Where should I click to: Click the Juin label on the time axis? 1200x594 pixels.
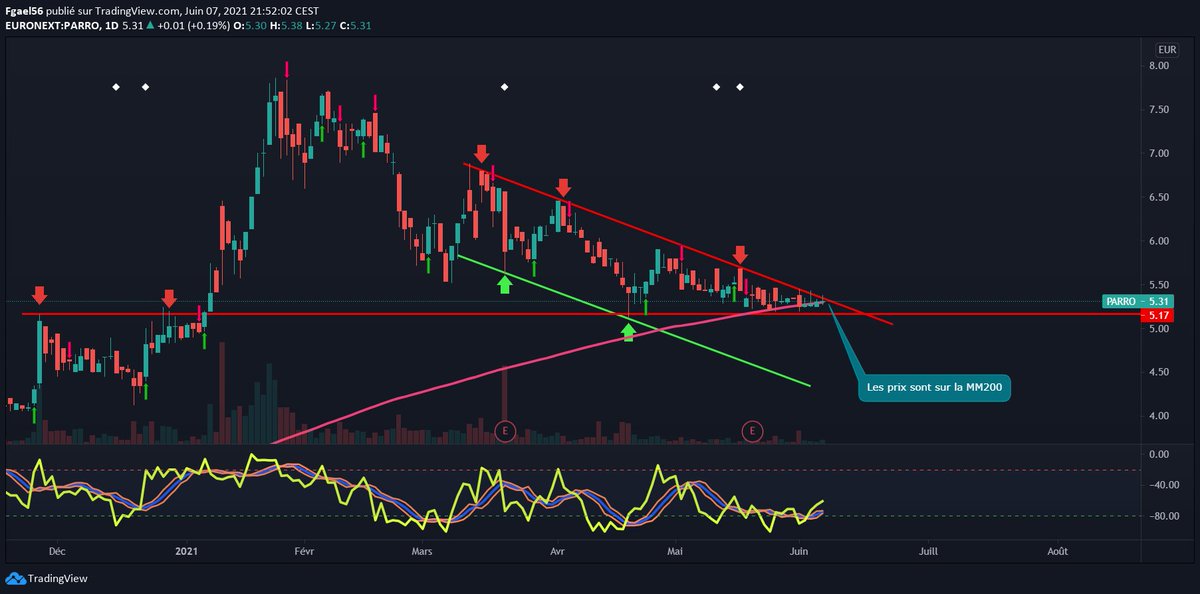point(799,551)
